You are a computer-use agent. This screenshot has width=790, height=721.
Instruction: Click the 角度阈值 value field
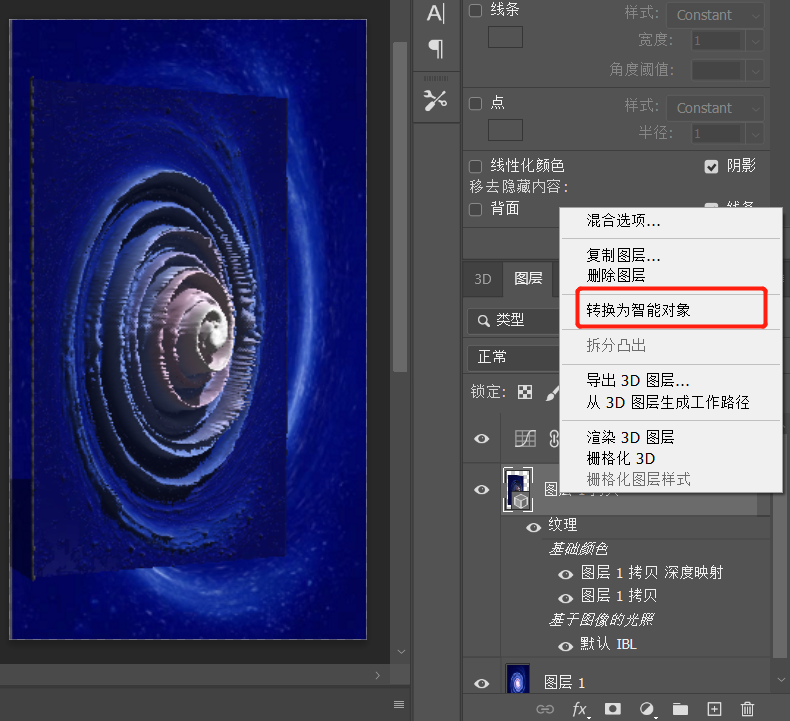point(718,71)
